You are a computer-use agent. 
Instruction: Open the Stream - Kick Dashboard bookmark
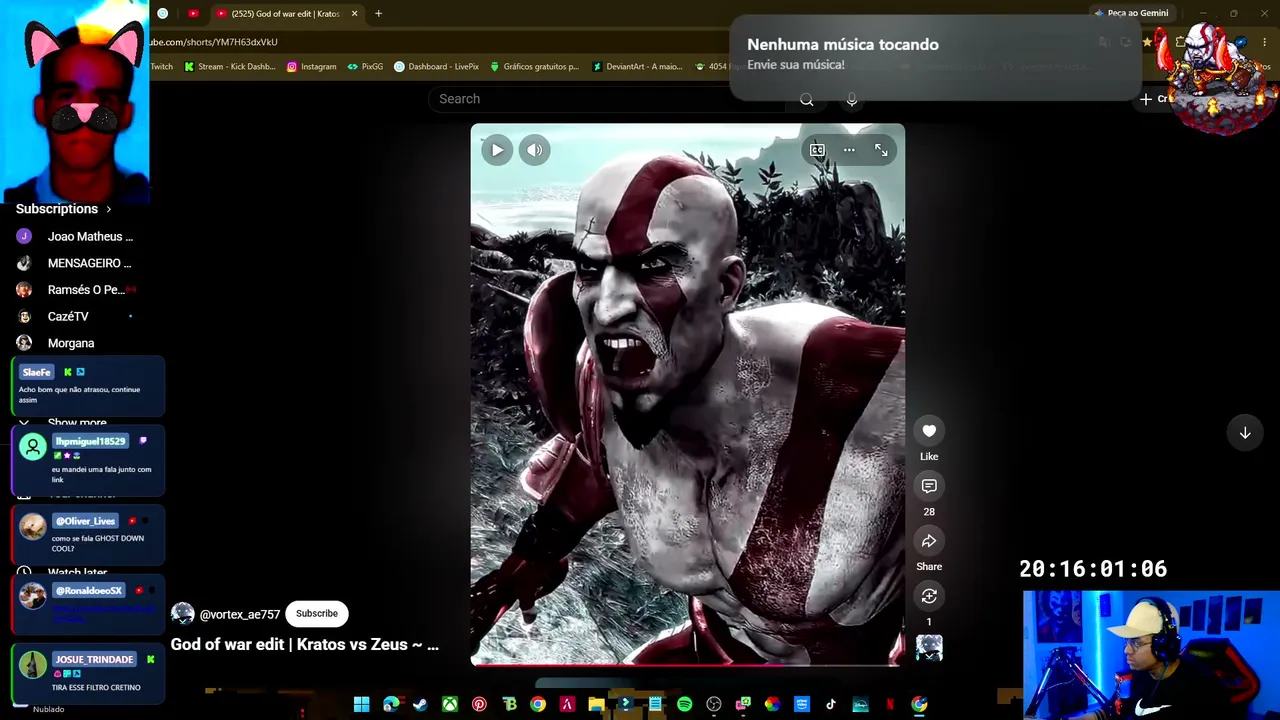[x=229, y=67]
